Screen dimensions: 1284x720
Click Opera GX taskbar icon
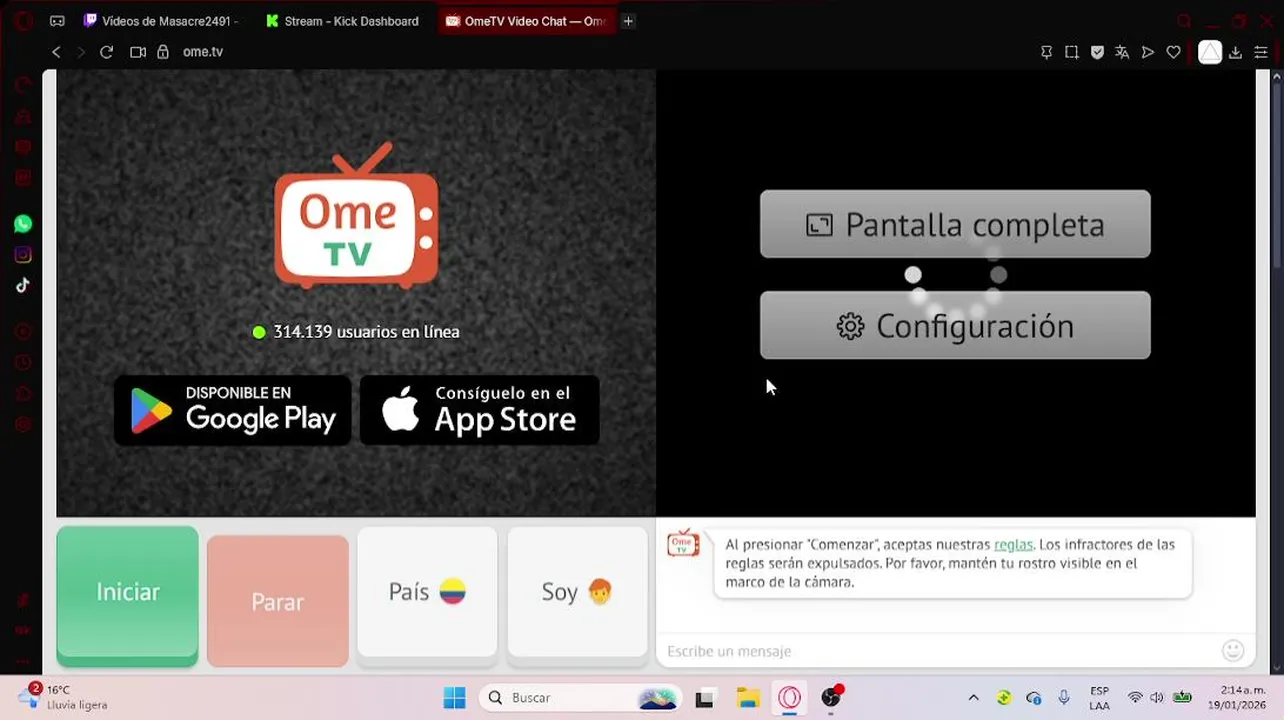click(790, 698)
